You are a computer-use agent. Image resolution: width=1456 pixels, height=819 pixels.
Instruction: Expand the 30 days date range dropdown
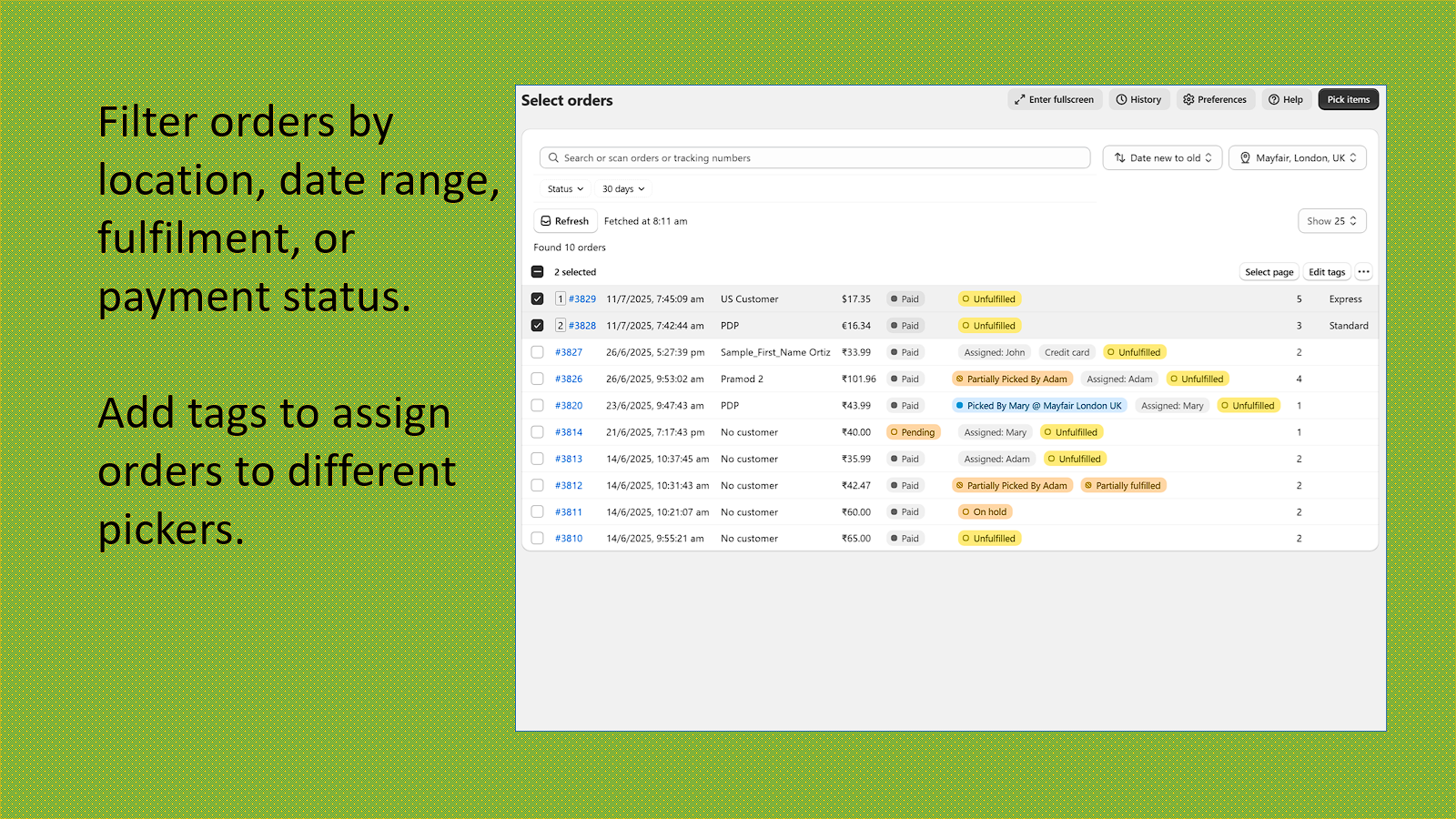click(623, 189)
